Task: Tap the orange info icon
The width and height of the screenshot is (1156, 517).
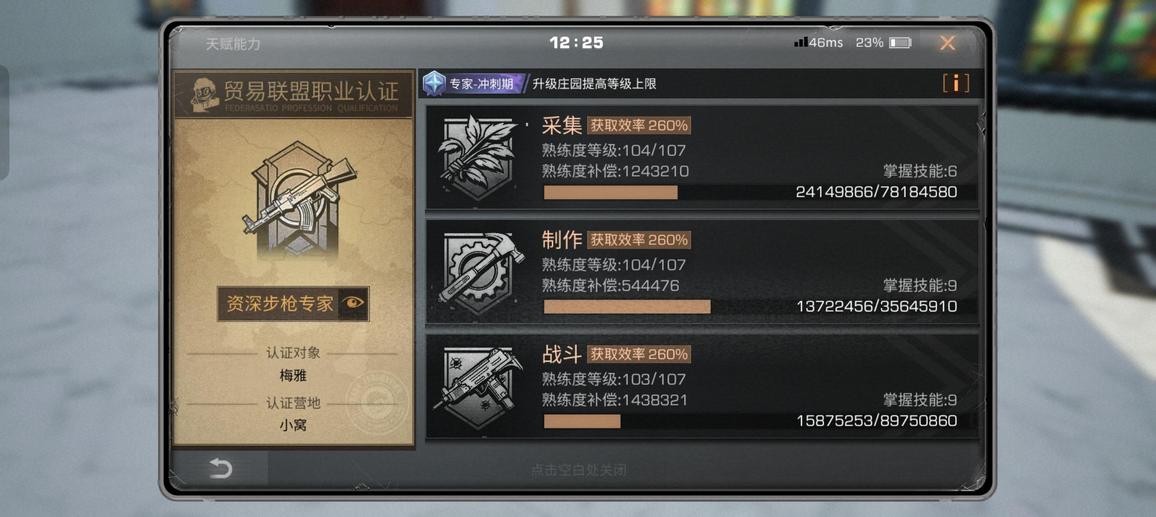Action: (x=955, y=83)
